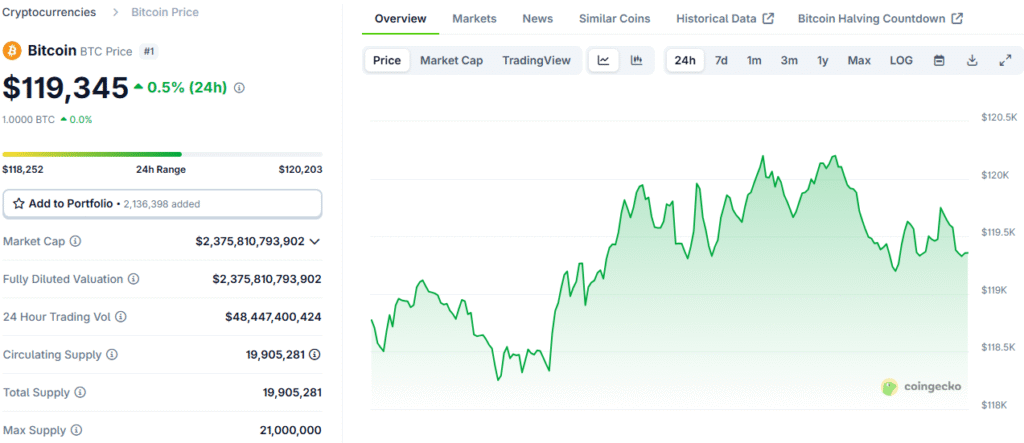The width and height of the screenshot is (1024, 443).
Task: Click the $120.5K axis label
Action: click(x=999, y=118)
